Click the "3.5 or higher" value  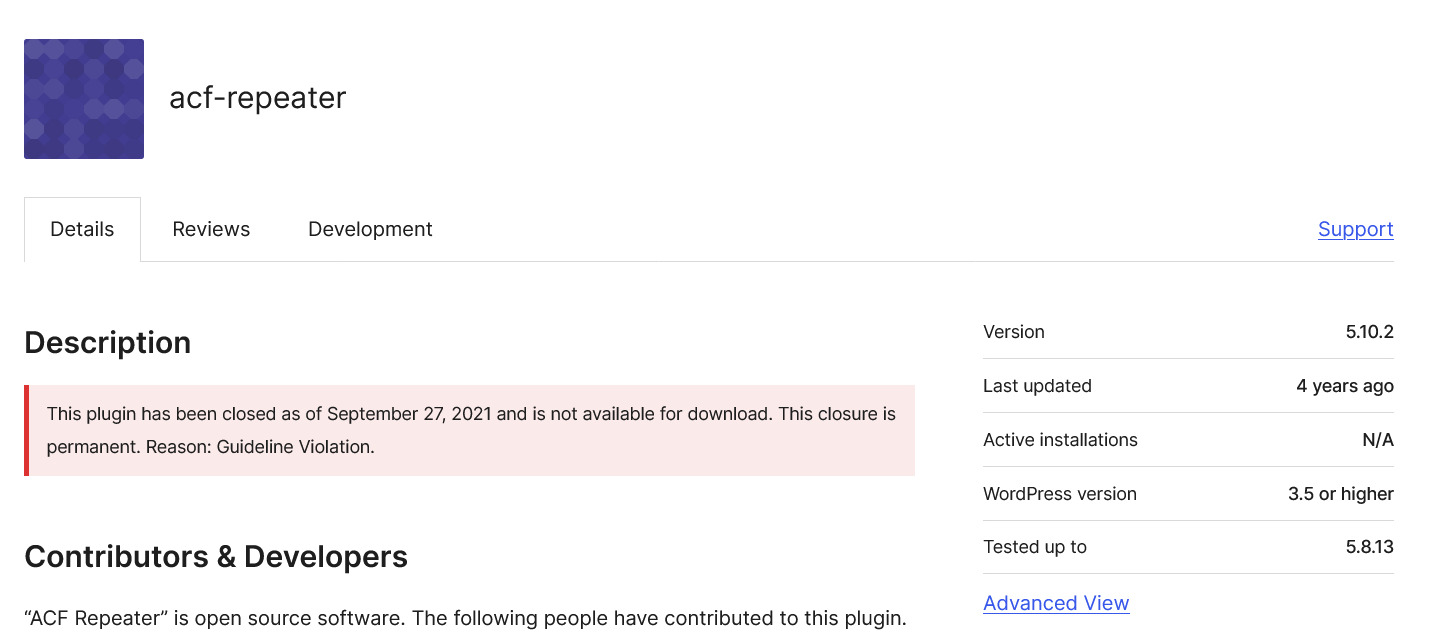coord(1340,494)
